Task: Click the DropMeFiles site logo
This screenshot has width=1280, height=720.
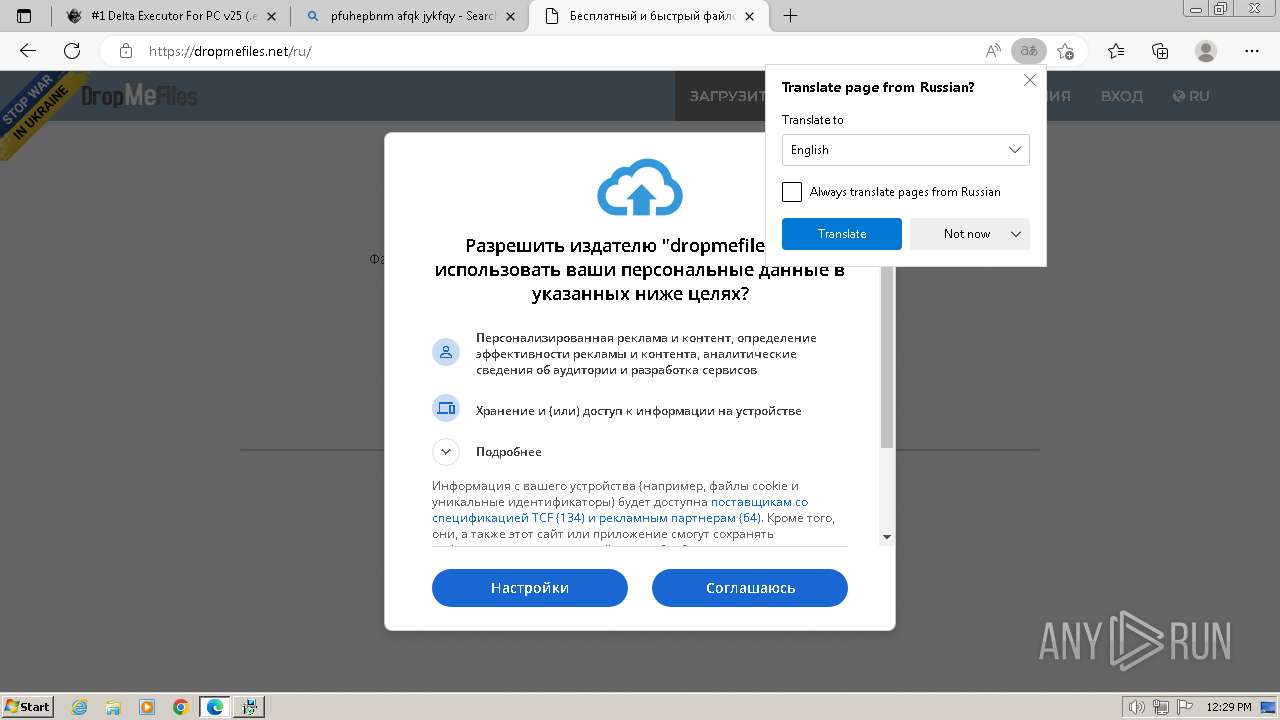Action: tap(139, 96)
